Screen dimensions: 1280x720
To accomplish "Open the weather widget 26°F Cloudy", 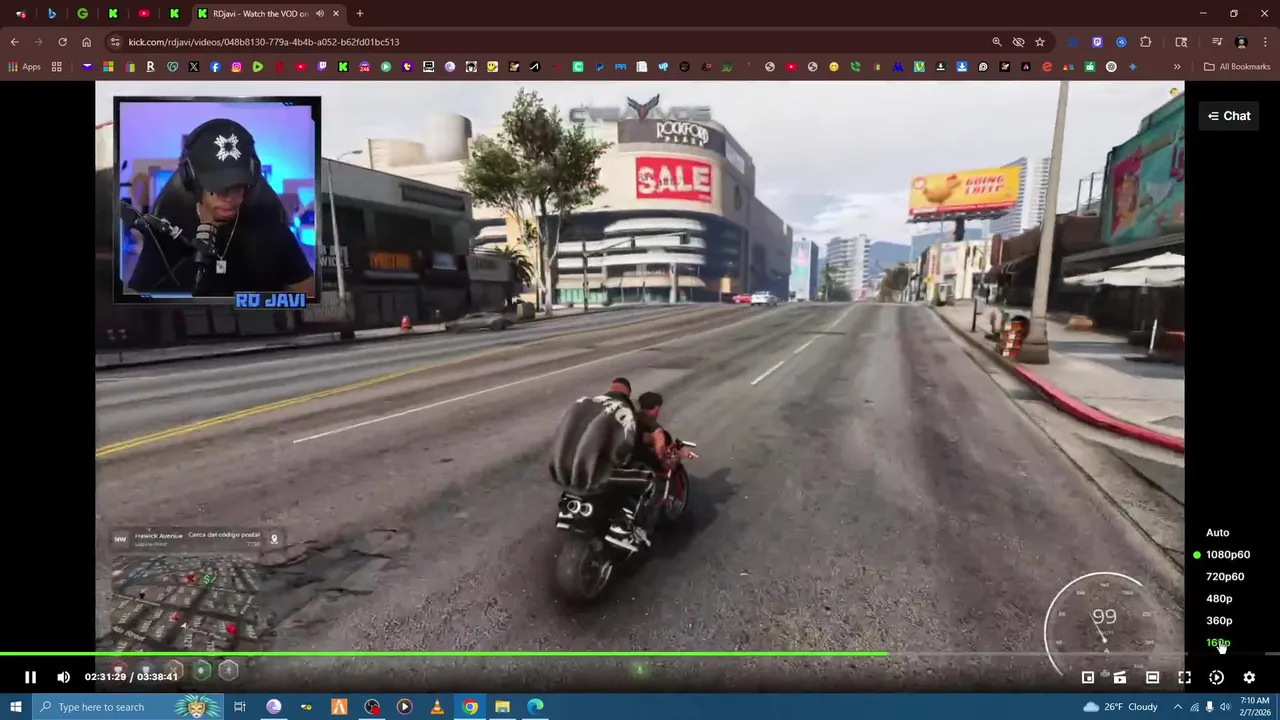I will point(1120,707).
